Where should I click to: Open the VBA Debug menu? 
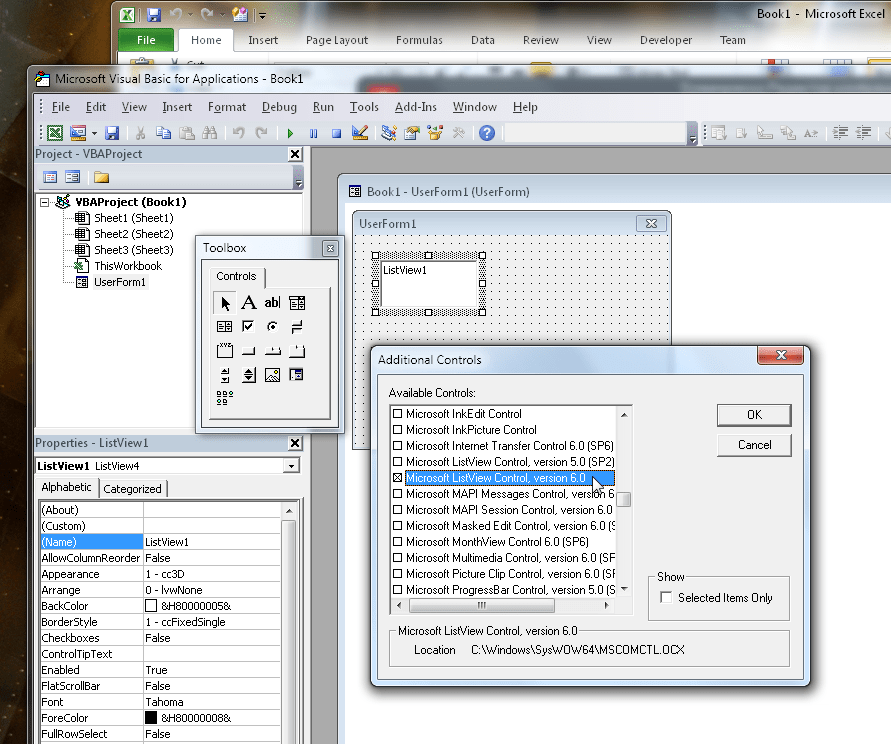click(279, 107)
